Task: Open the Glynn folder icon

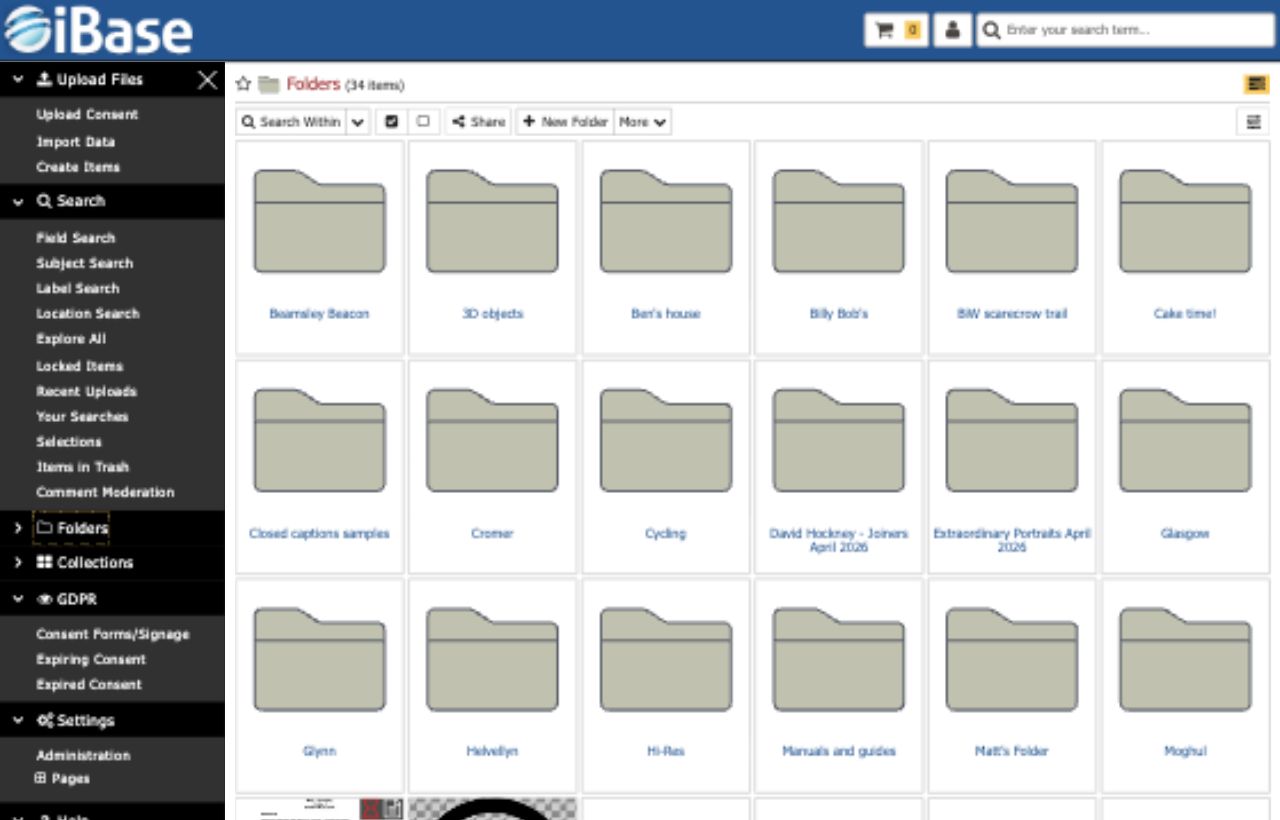Action: click(x=319, y=658)
